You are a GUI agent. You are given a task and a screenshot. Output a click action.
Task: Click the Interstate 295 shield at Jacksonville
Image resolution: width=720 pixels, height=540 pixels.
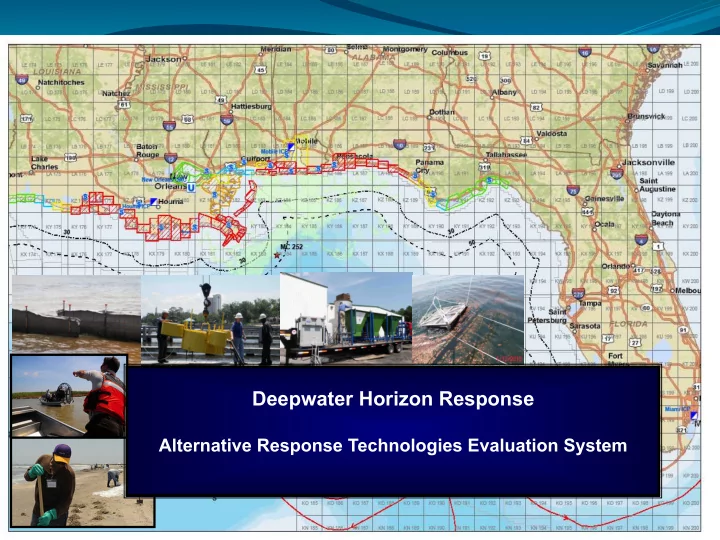click(617, 174)
